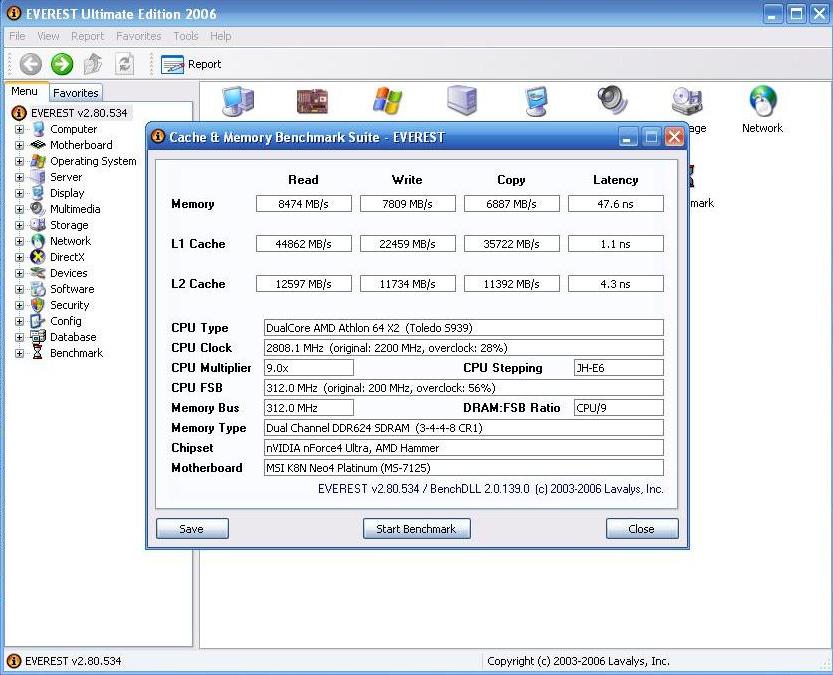Open the Favorites menu

tap(139, 36)
